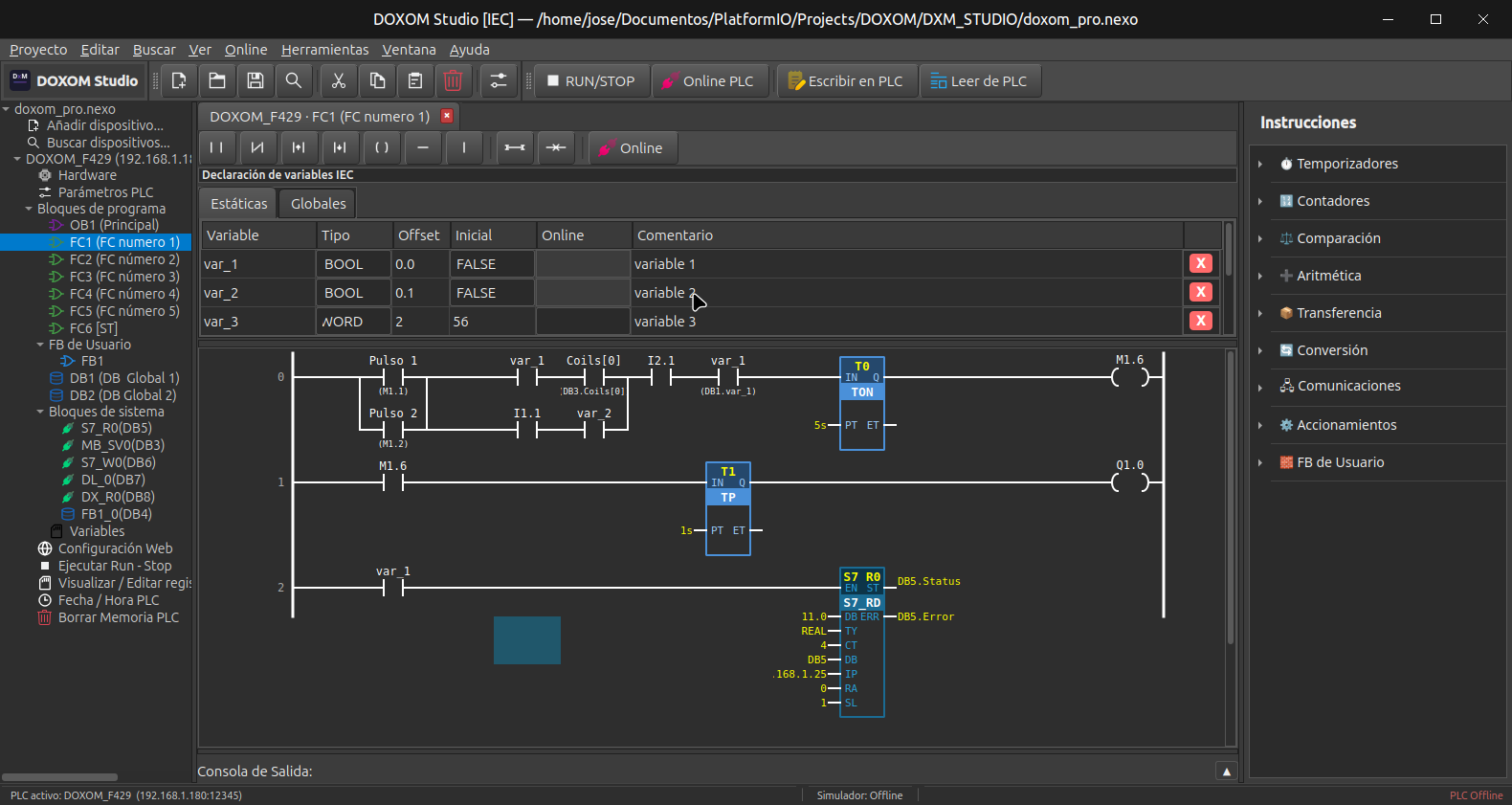1512x805 pixels.
Task: Click the save floppy disk icon
Action: [x=256, y=81]
